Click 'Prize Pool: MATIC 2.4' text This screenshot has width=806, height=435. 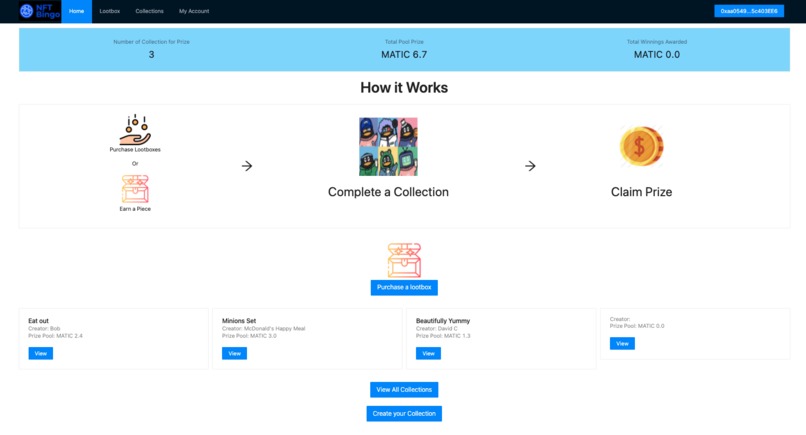point(56,336)
